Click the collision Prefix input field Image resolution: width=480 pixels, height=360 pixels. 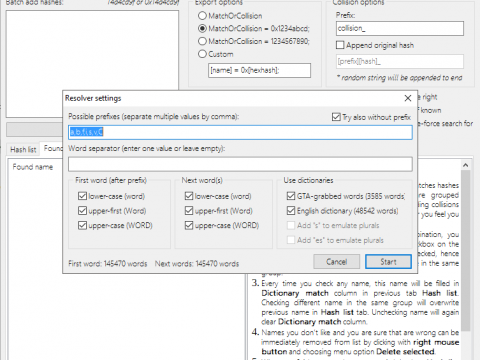(x=400, y=28)
